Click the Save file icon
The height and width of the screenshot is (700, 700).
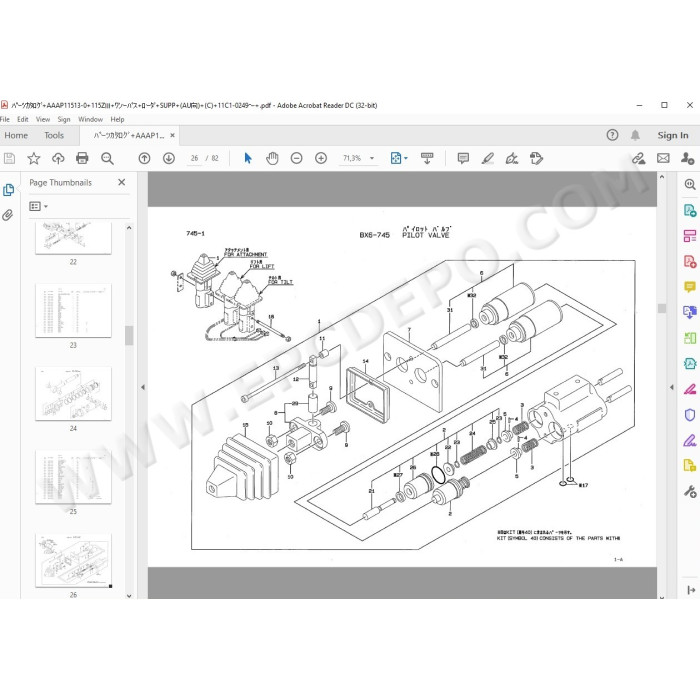pyautogui.click(x=9, y=158)
